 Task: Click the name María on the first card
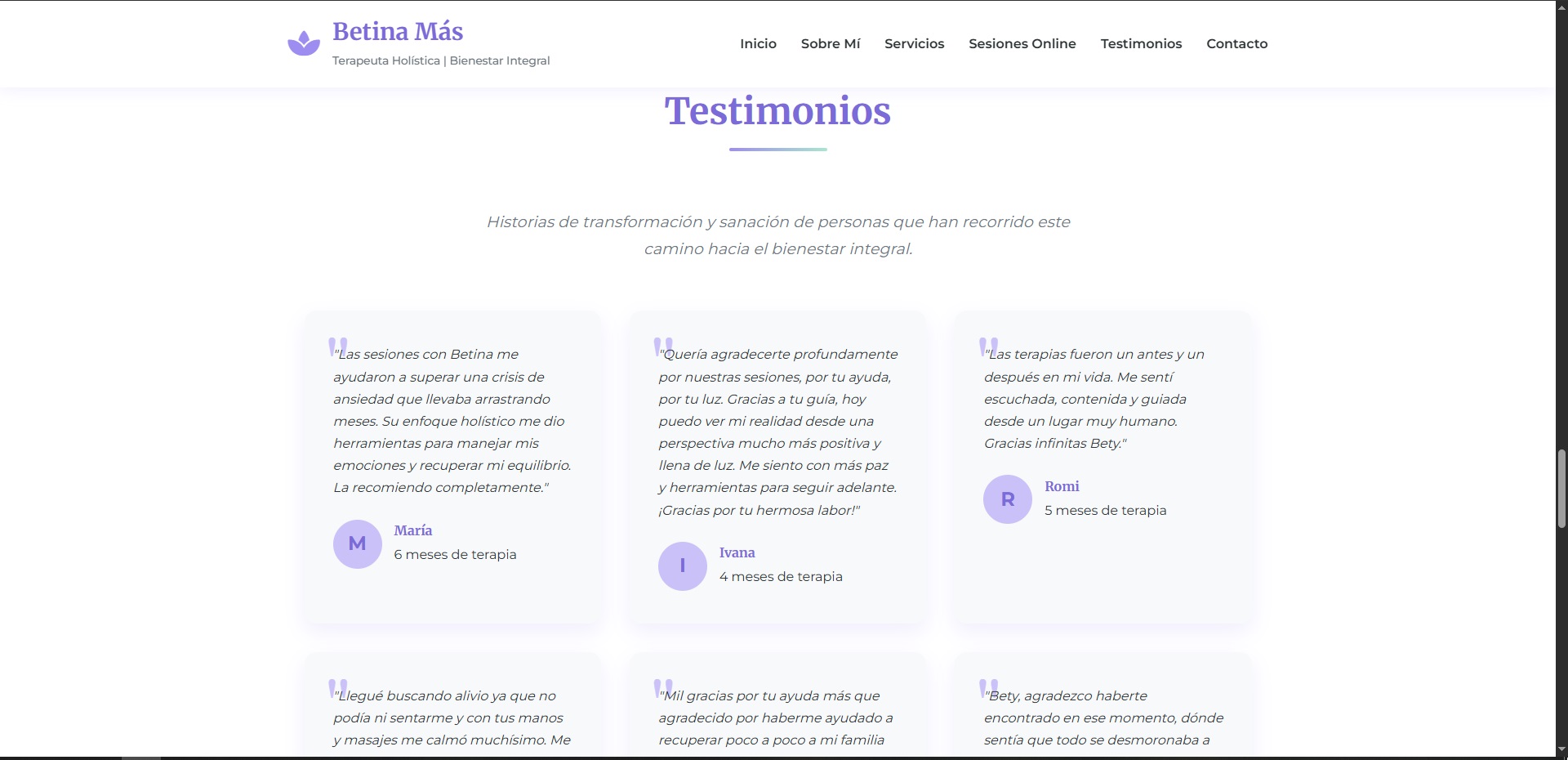tap(413, 530)
